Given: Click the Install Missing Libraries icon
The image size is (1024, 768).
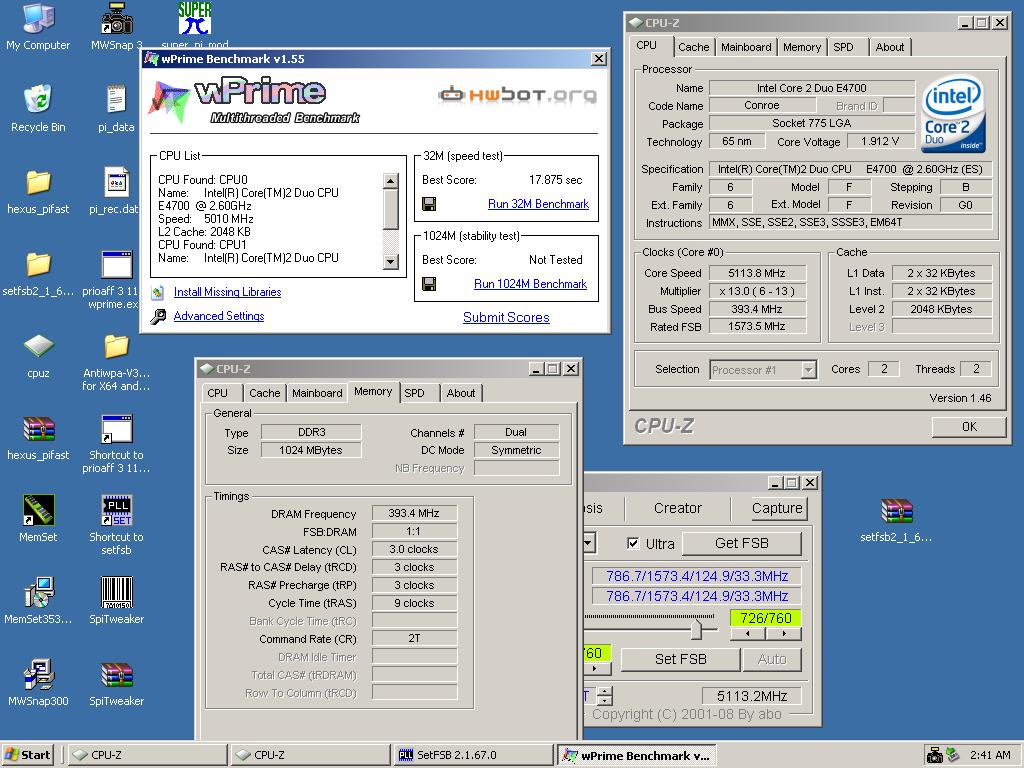Looking at the screenshot, I should (x=157, y=293).
